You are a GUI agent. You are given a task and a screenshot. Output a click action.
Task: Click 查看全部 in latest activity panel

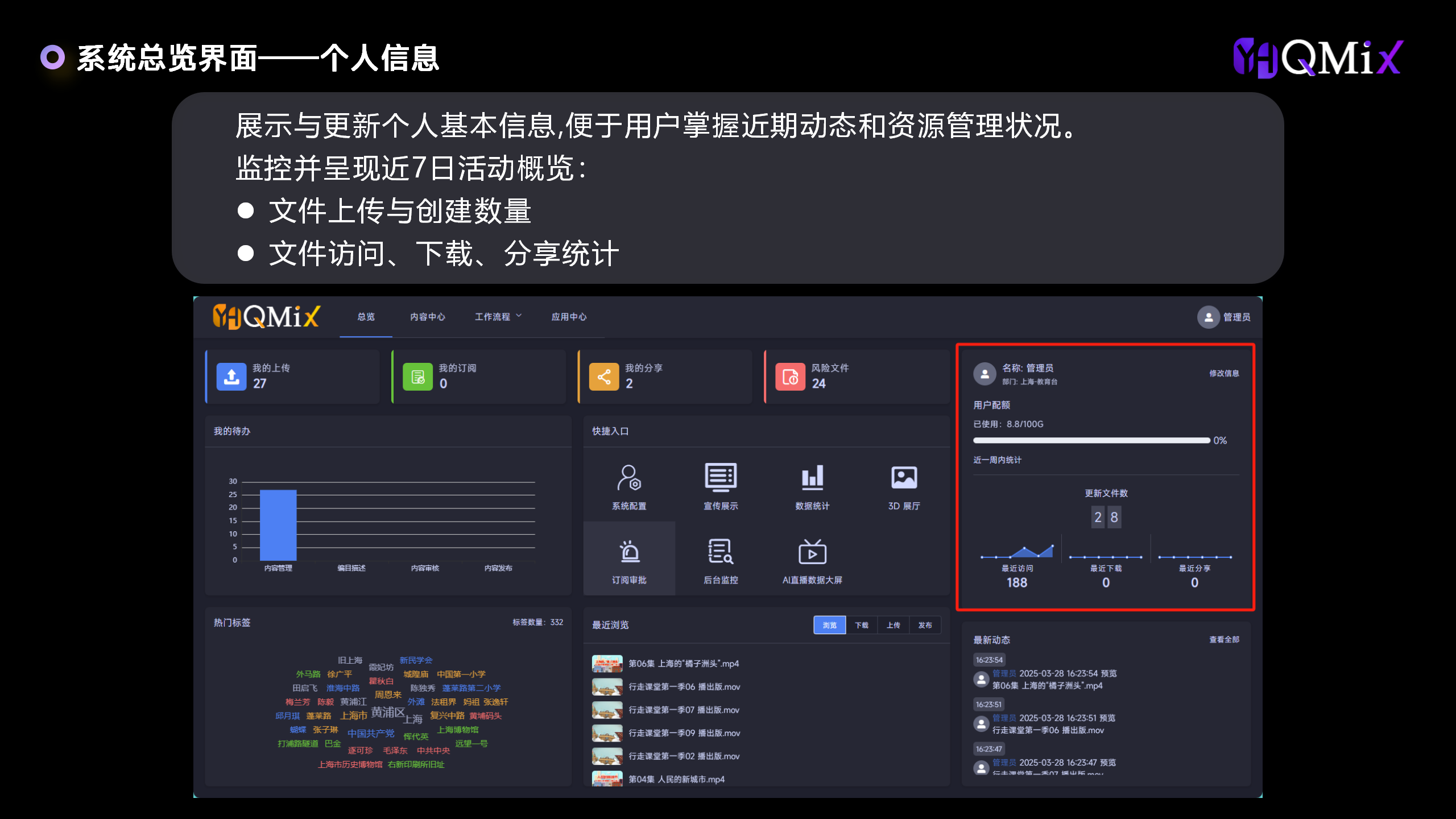[x=1224, y=639]
